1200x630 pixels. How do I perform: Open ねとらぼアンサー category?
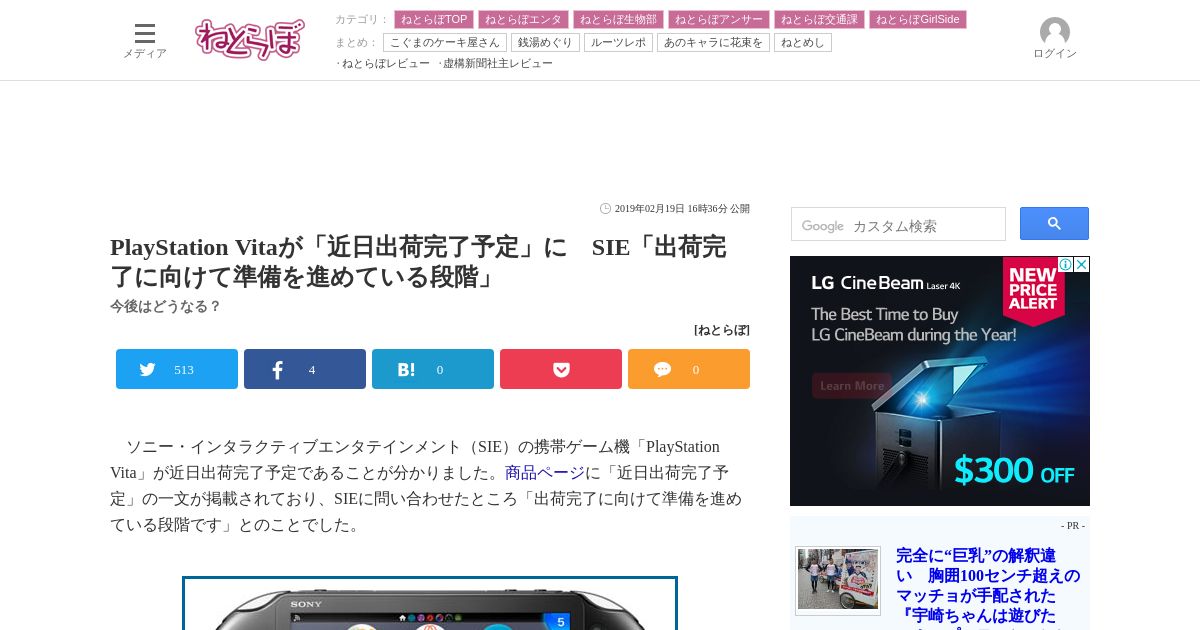tap(719, 19)
